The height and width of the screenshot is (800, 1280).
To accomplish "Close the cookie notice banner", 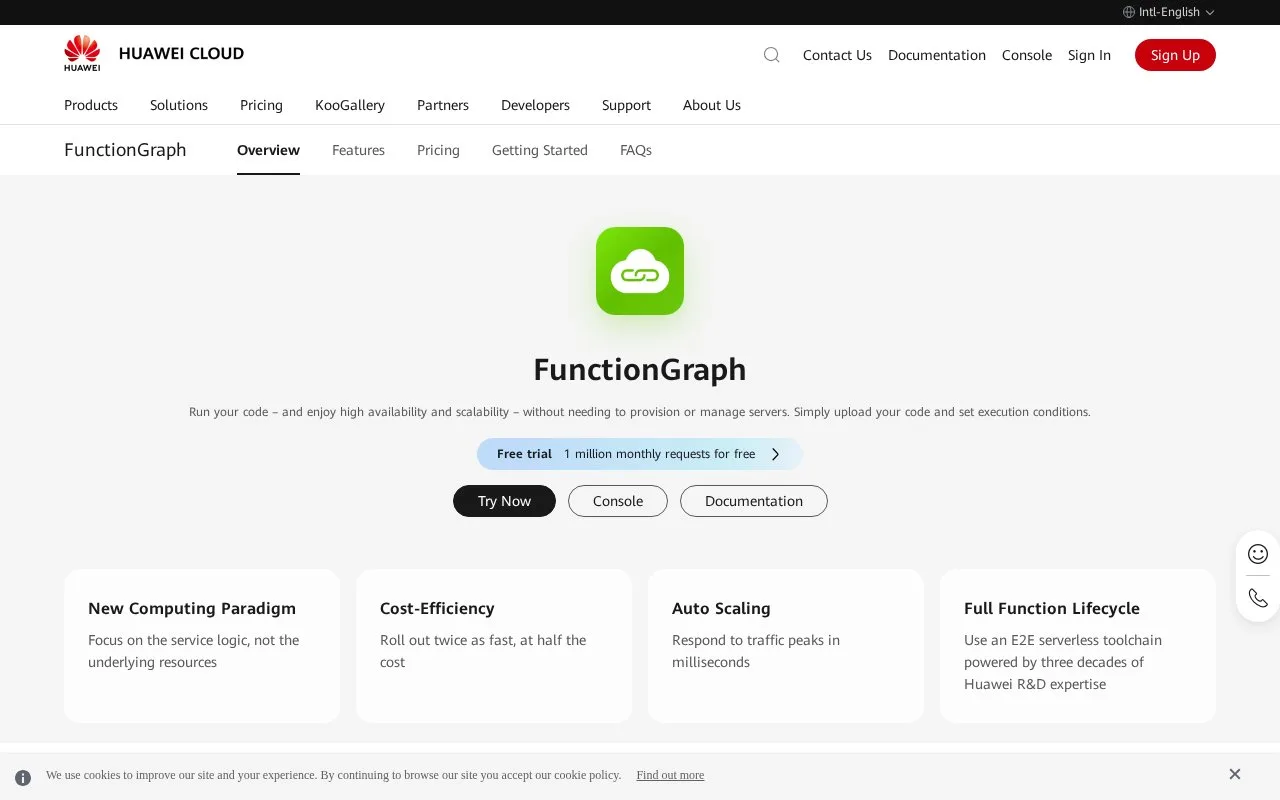I will (x=1235, y=774).
